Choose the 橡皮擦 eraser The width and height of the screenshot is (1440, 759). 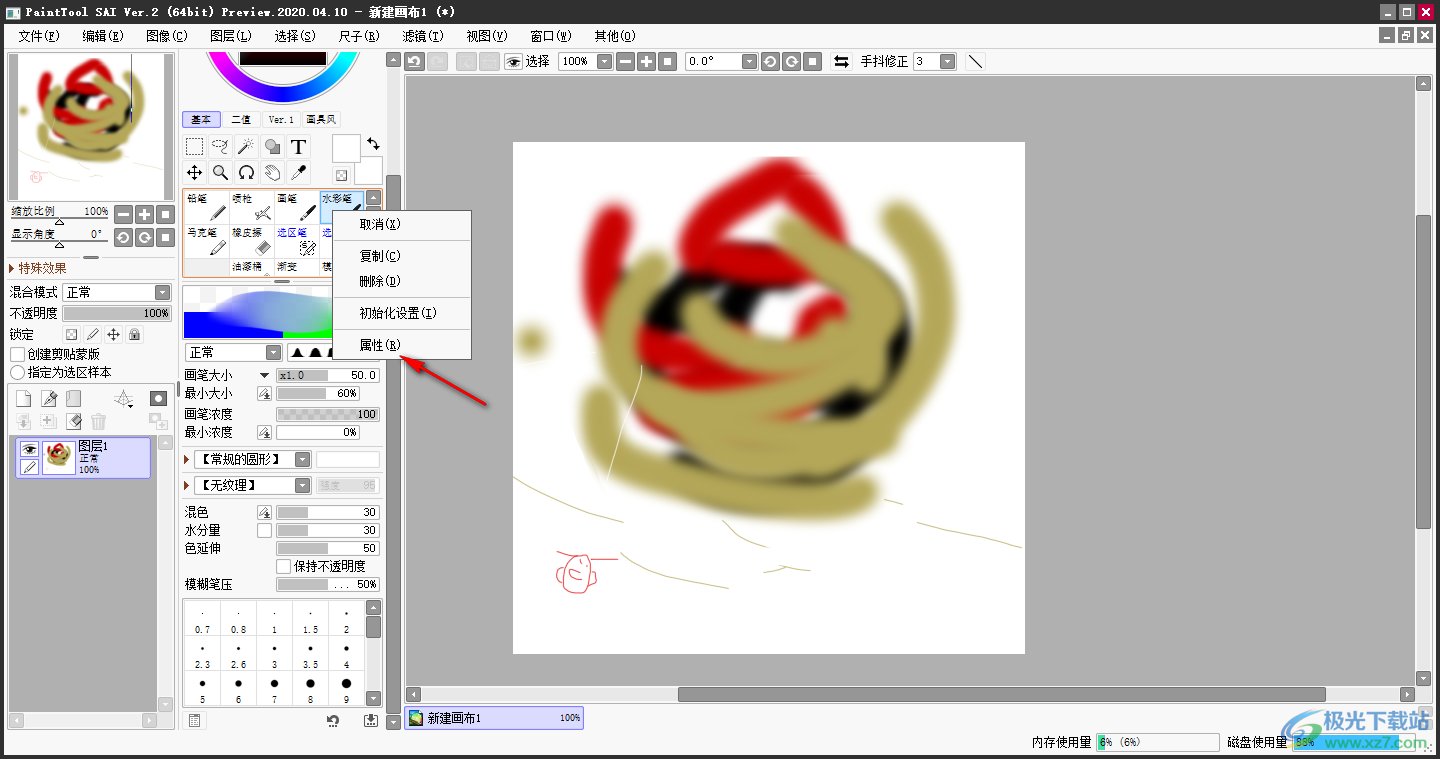252,241
